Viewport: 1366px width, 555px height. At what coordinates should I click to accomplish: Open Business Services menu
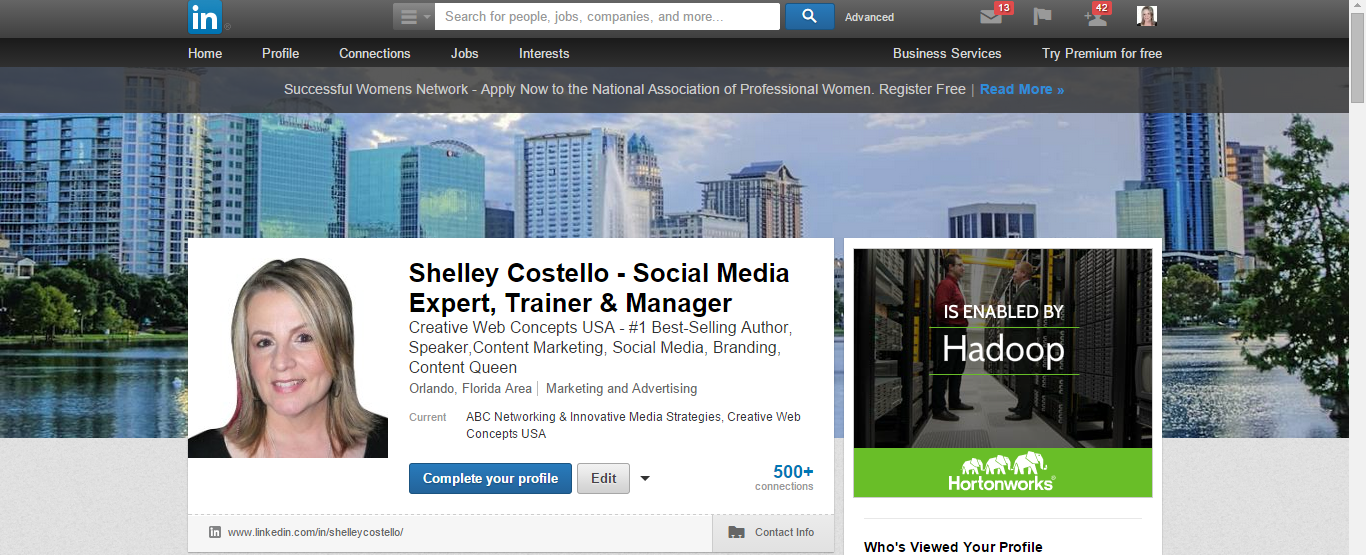[x=947, y=53]
